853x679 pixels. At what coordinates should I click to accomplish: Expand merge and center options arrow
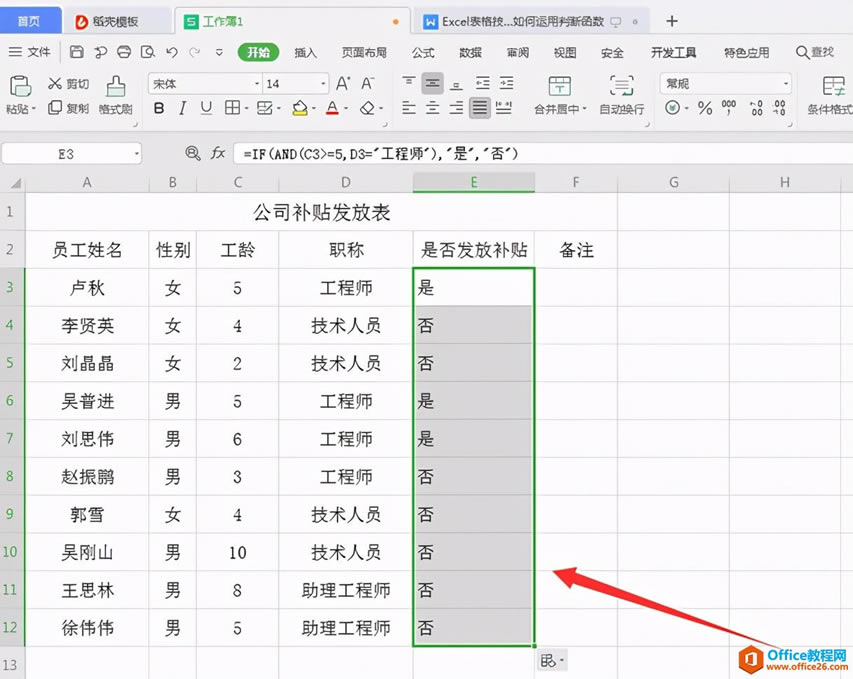pyautogui.click(x=584, y=109)
